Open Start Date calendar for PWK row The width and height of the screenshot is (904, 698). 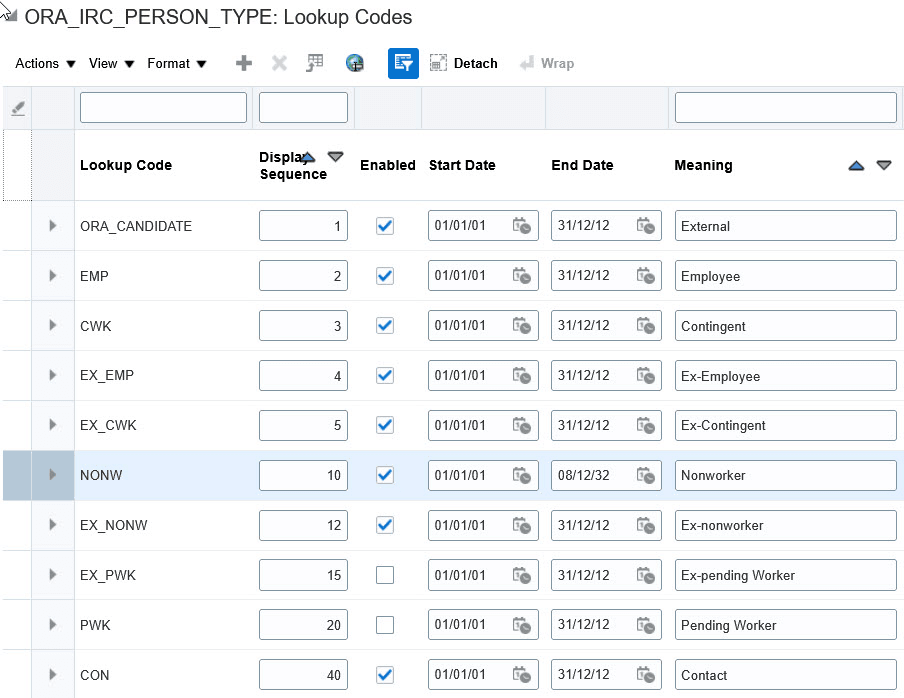coord(522,625)
